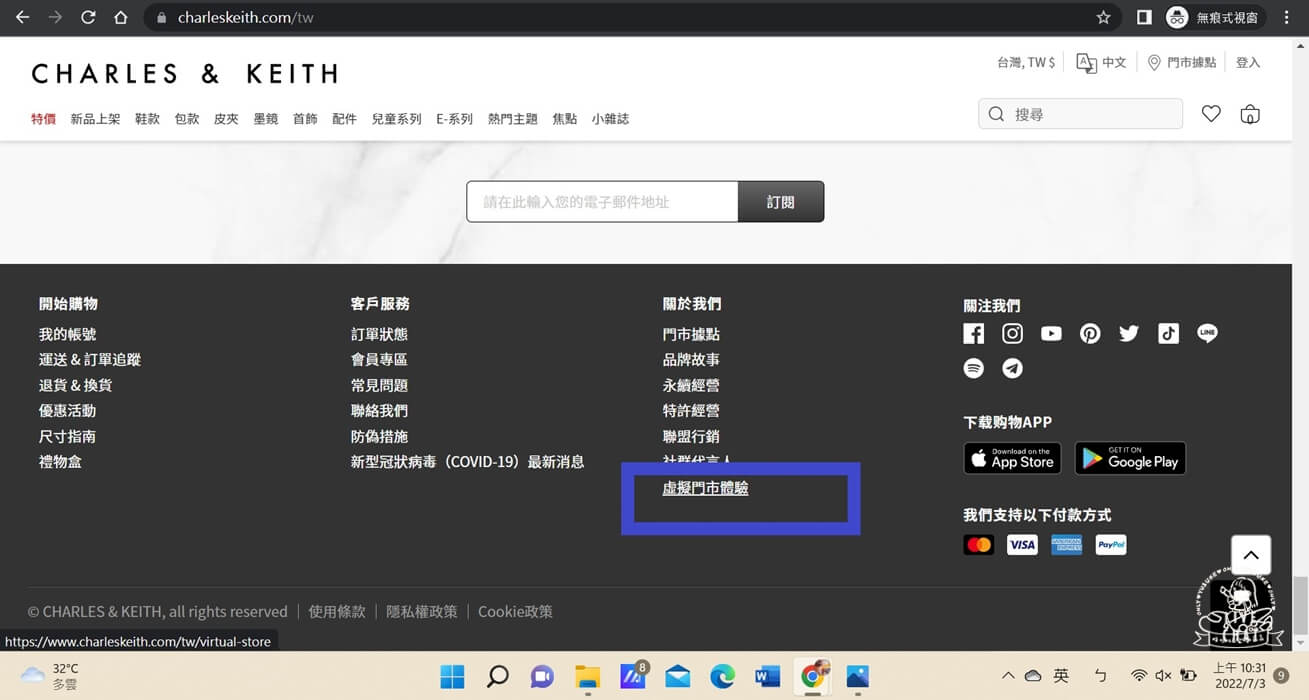The width and height of the screenshot is (1309, 700).
Task: Click the Pinterest icon
Action: [1090, 333]
